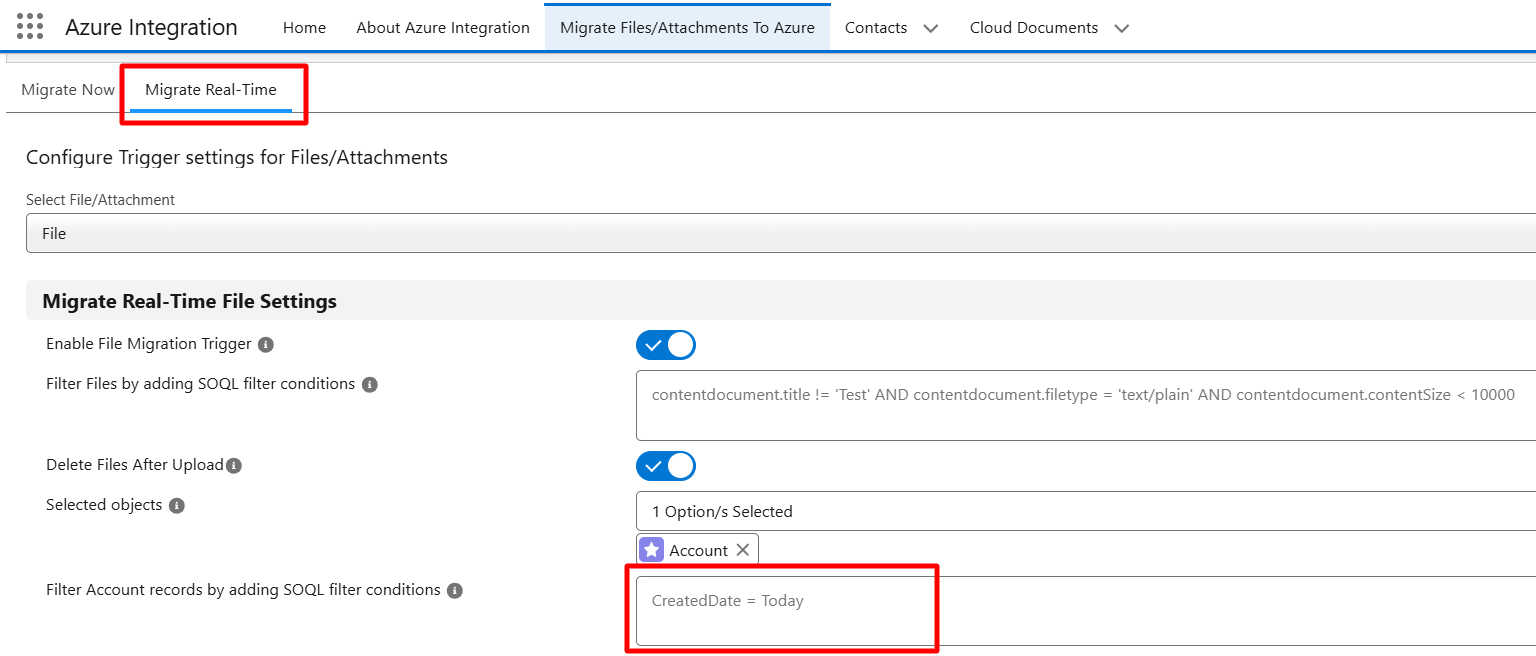This screenshot has width=1536, height=656.
Task: Remove the Account pill with X
Action: [x=742, y=550]
